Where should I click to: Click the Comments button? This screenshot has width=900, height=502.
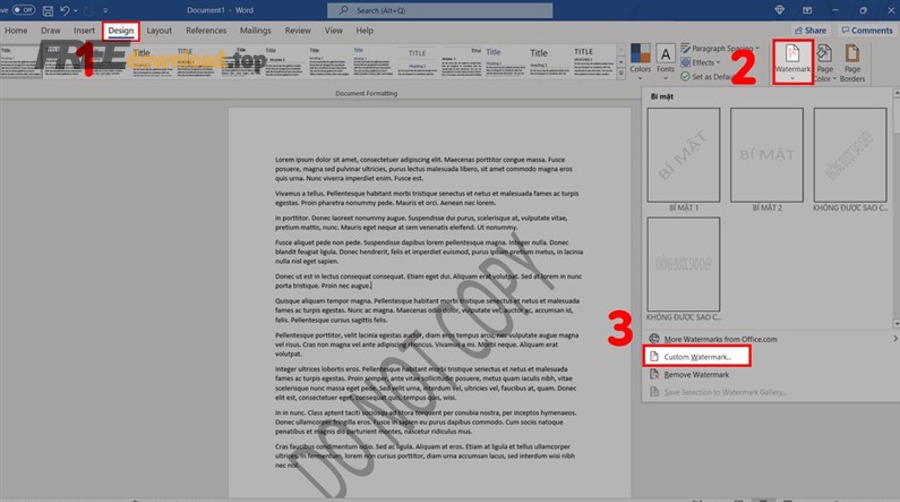[x=867, y=30]
